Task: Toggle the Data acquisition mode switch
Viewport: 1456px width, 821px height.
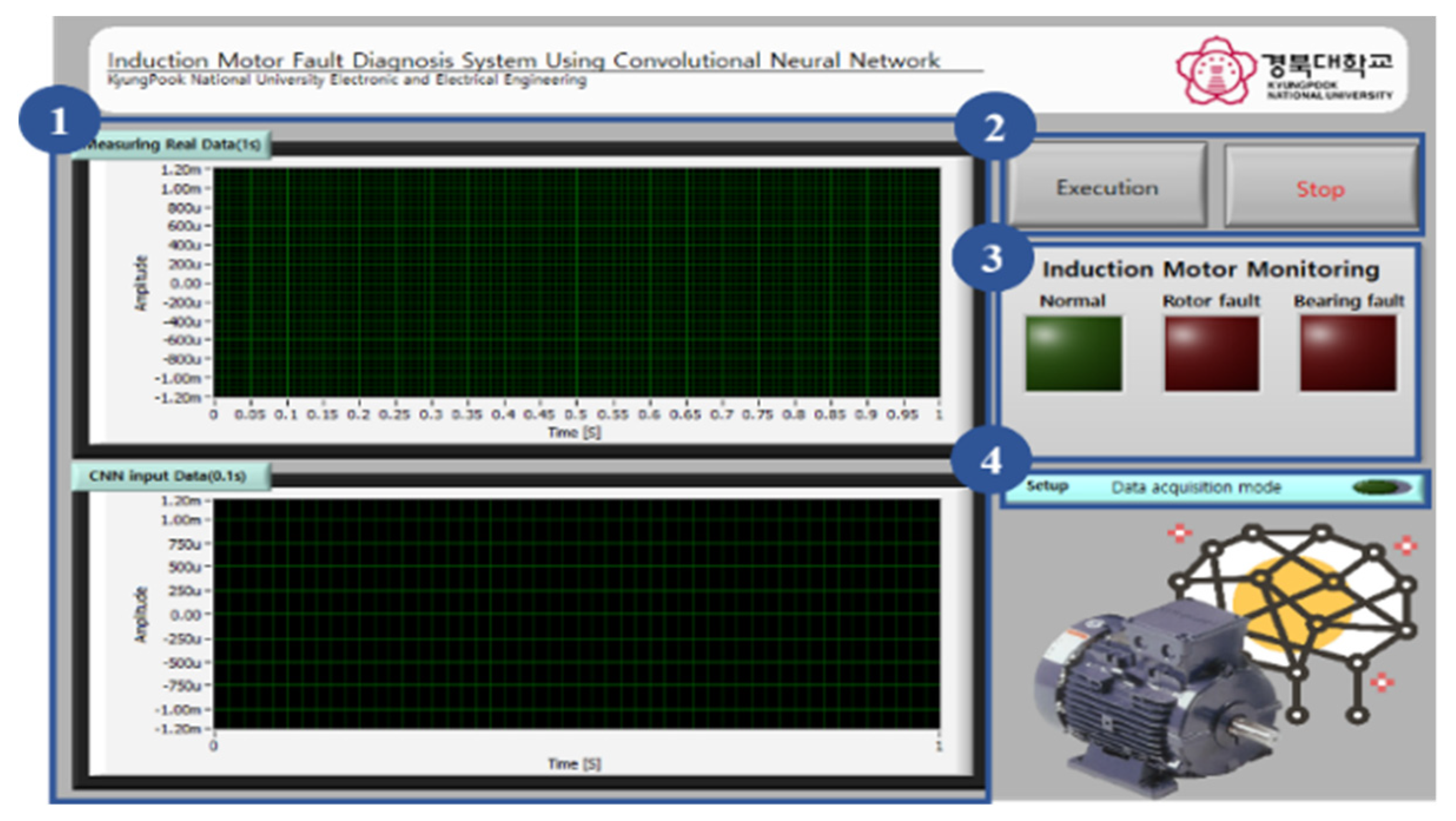Action: pyautogui.click(x=1381, y=487)
